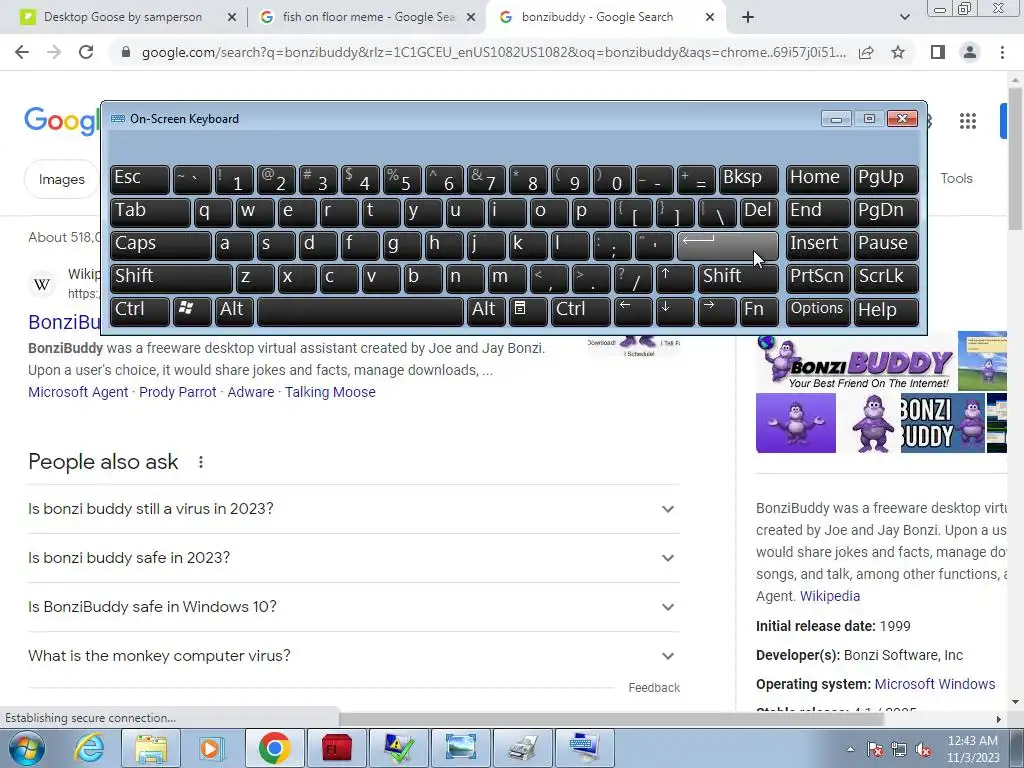Click the address bar URL field
The height and width of the screenshot is (768, 1024).
(x=494, y=52)
